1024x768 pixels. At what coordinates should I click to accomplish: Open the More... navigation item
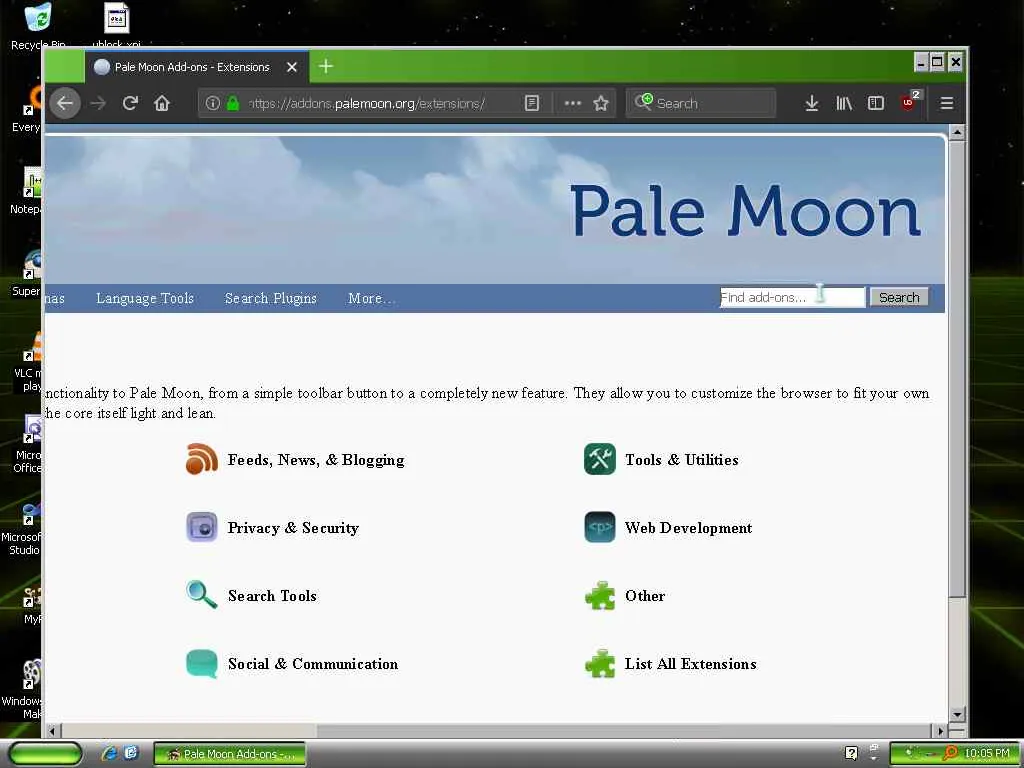pyautogui.click(x=371, y=298)
